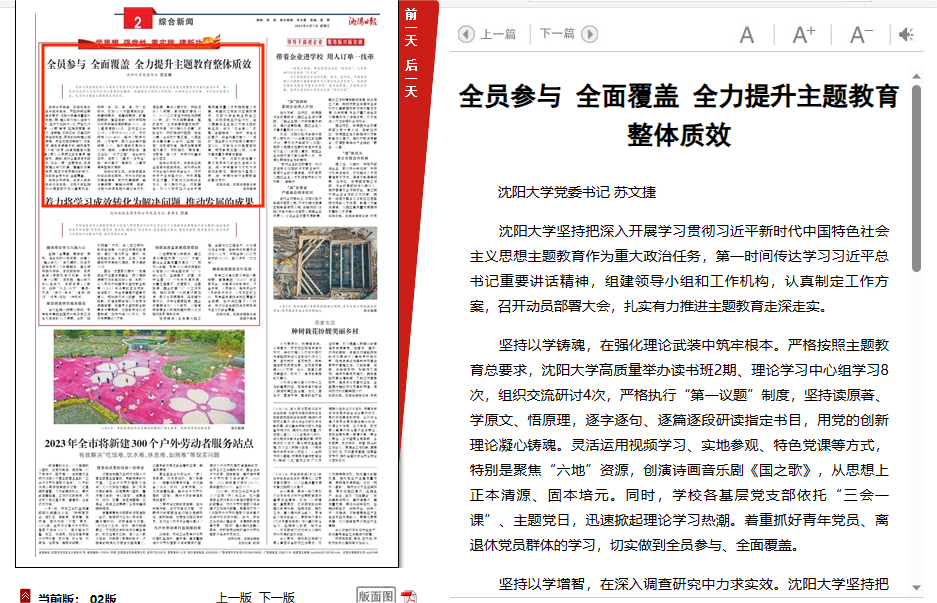Click the 沈阳日报 masthead logo

pyautogui.click(x=363, y=21)
